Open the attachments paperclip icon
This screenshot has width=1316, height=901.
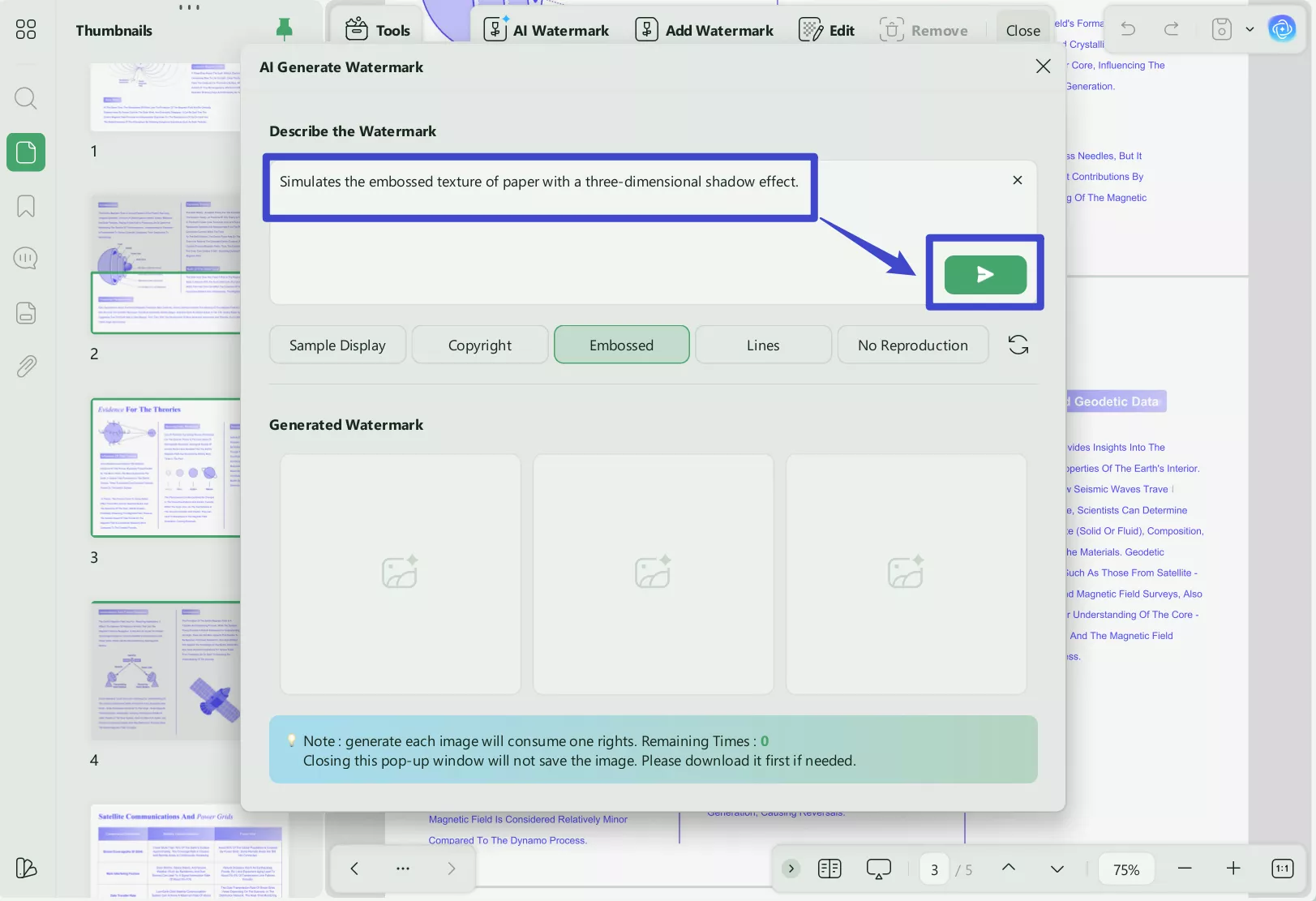point(26,367)
